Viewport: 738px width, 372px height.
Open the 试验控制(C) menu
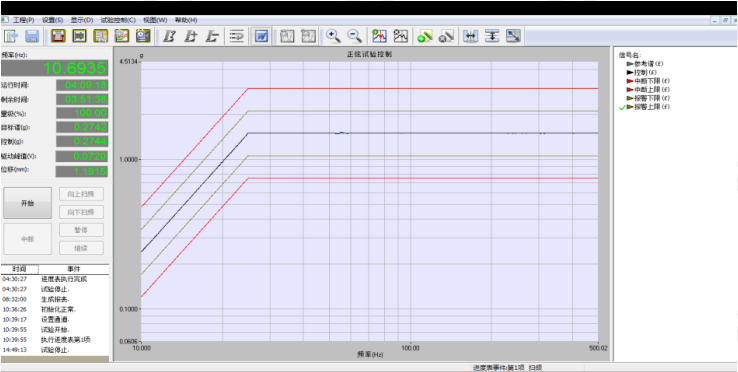point(118,20)
